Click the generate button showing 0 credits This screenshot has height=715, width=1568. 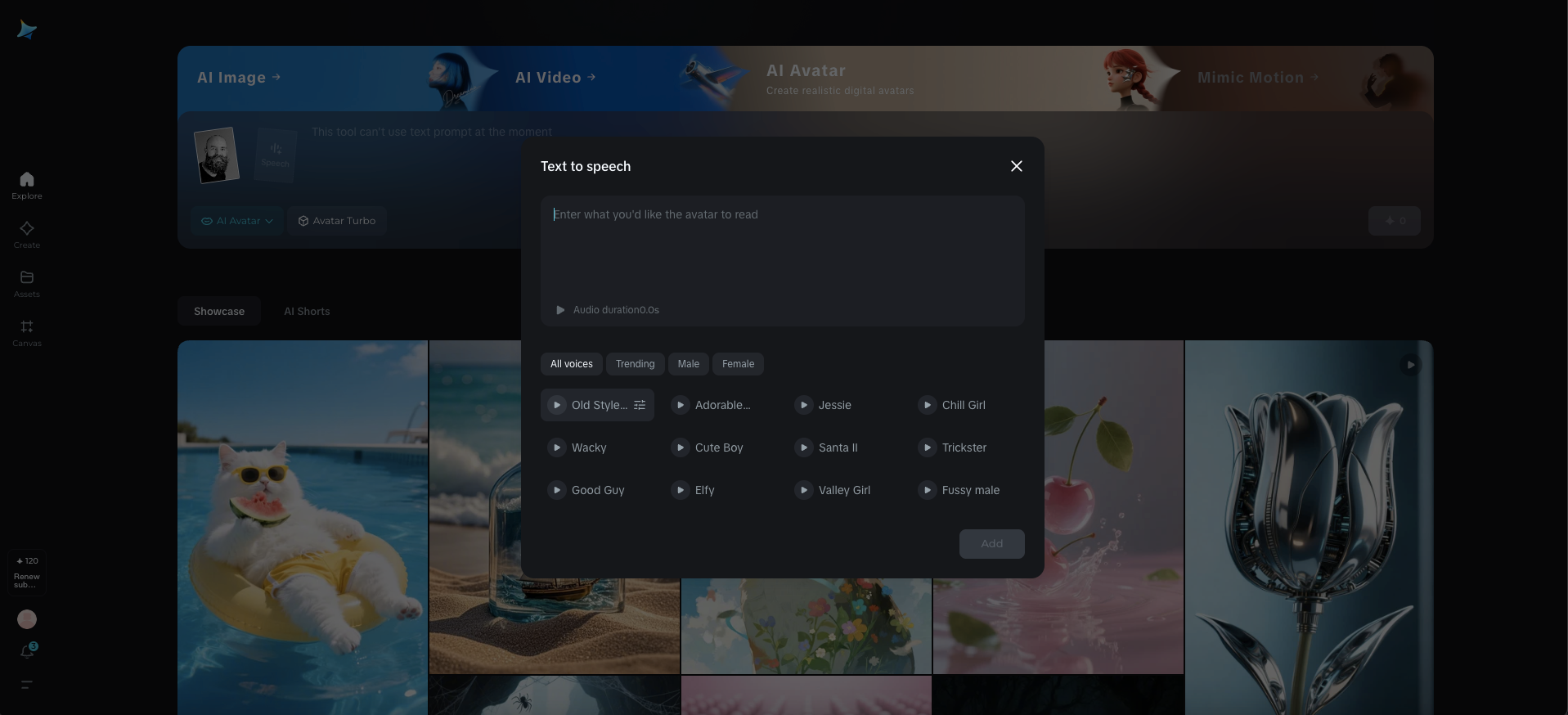tap(1395, 221)
